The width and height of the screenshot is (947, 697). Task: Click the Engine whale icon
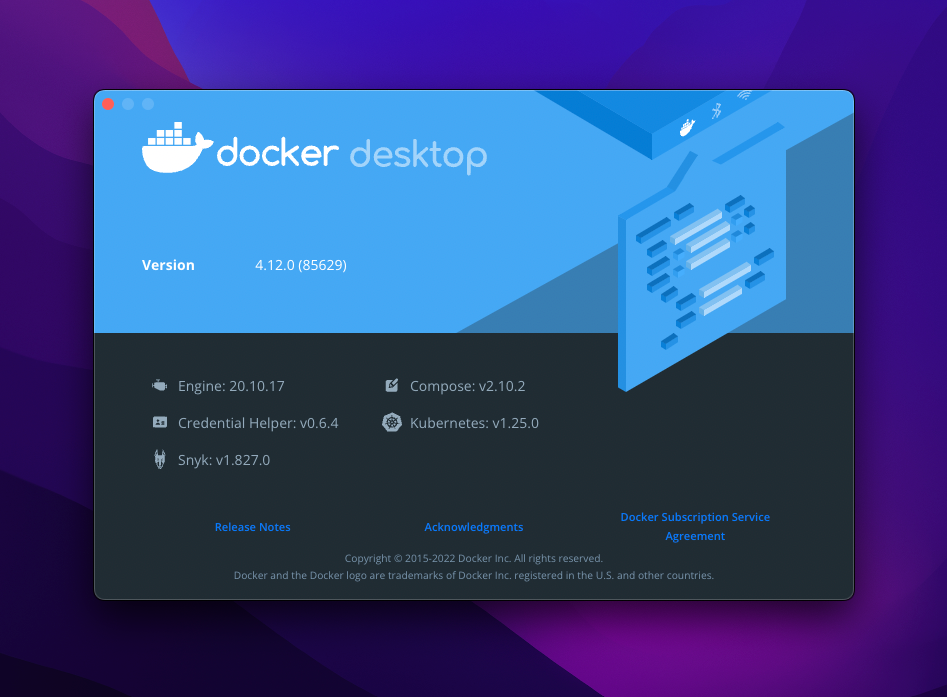[x=159, y=385]
